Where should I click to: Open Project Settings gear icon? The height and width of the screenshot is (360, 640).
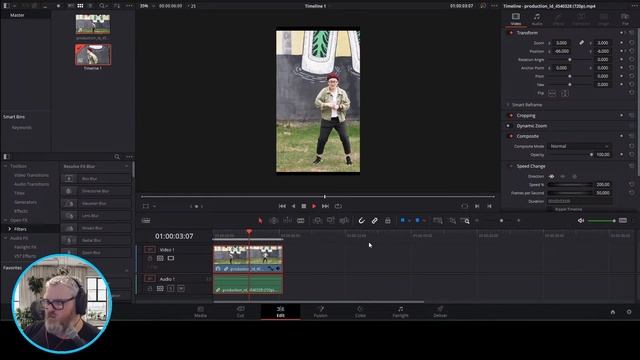tap(629, 312)
